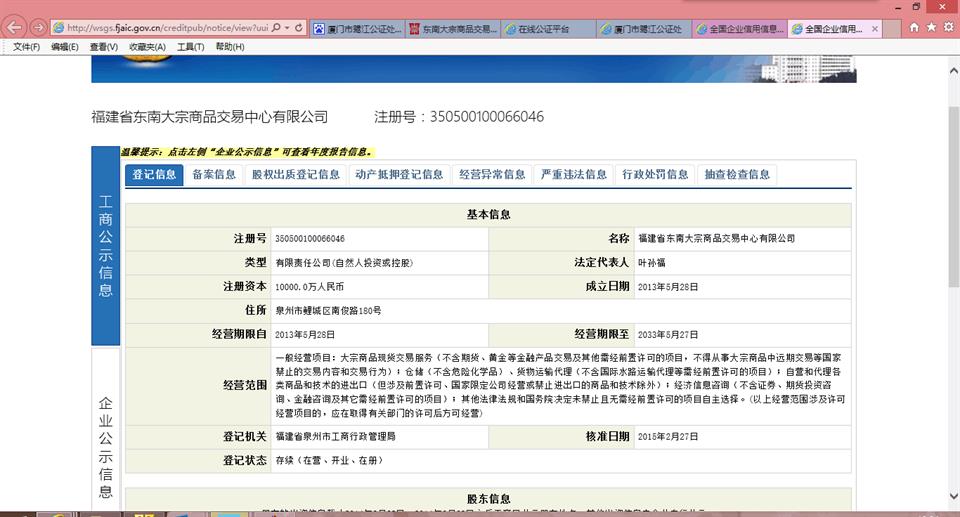The height and width of the screenshot is (517, 960).
Task: Click the 成立日期 value 2013年5月28日
Action: coord(668,287)
